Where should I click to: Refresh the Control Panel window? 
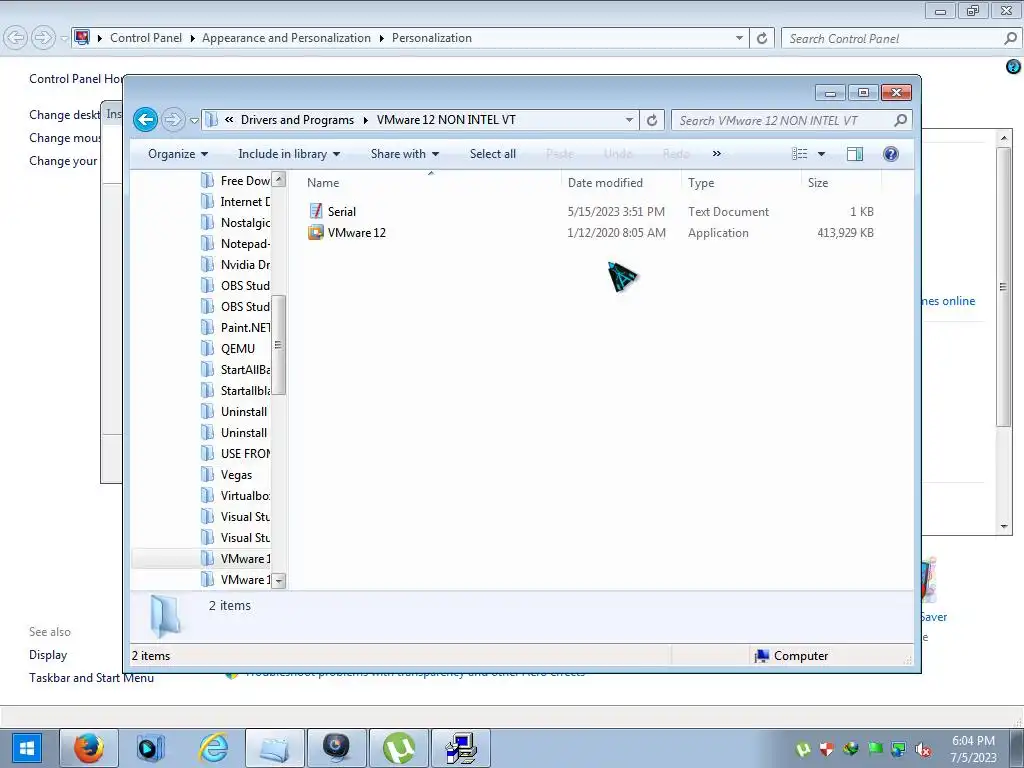[761, 39]
